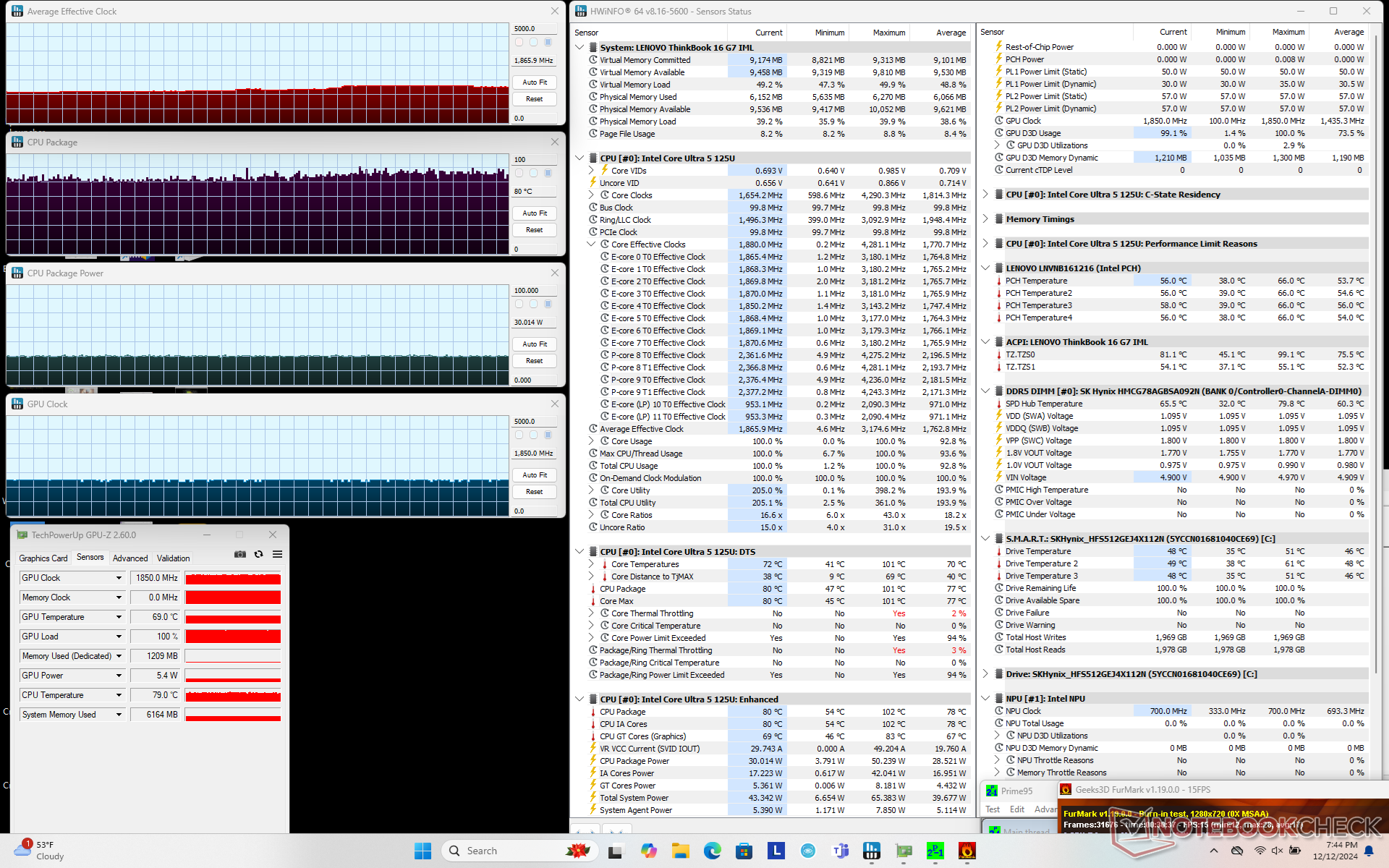Image resolution: width=1389 pixels, height=868 pixels.
Task: Open Microsoft Edge from taskbar
Action: 713,851
